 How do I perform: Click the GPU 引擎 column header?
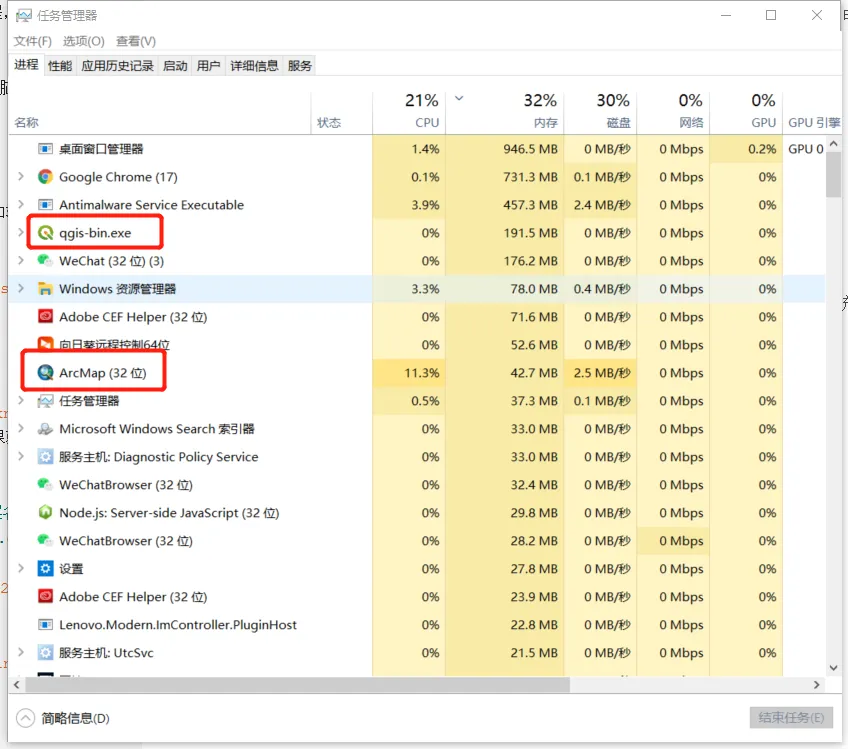click(812, 112)
